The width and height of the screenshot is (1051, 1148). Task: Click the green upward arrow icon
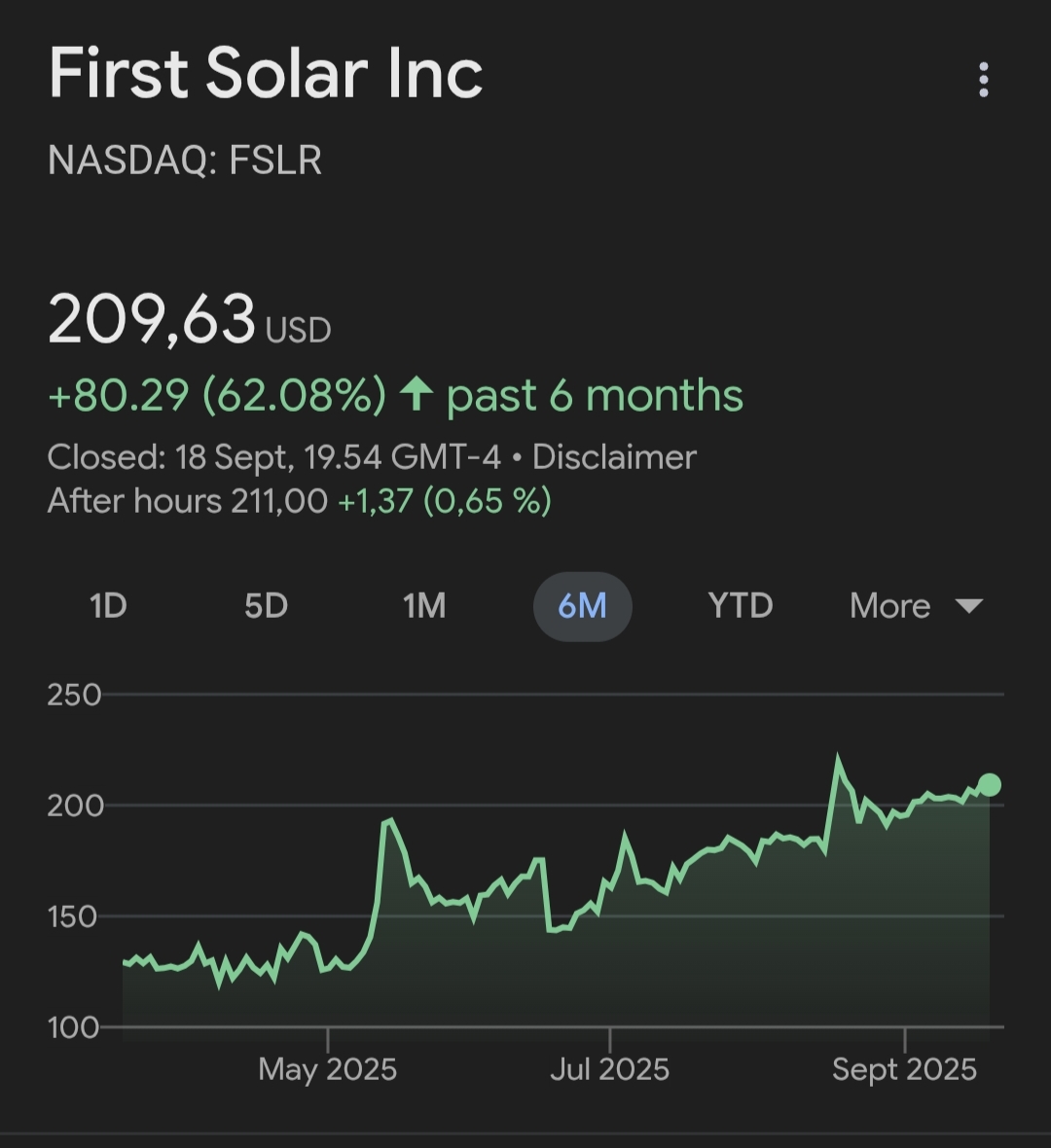point(417,395)
